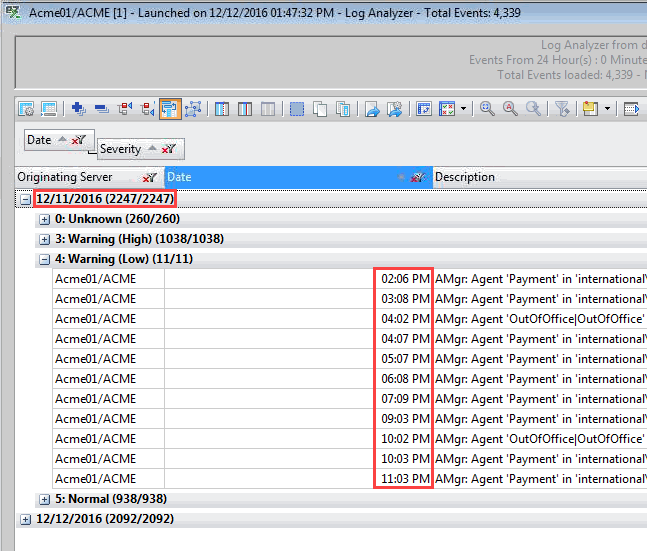
Task: Click the blue minus collapse-all toolbar icon
Action: [x=101, y=108]
